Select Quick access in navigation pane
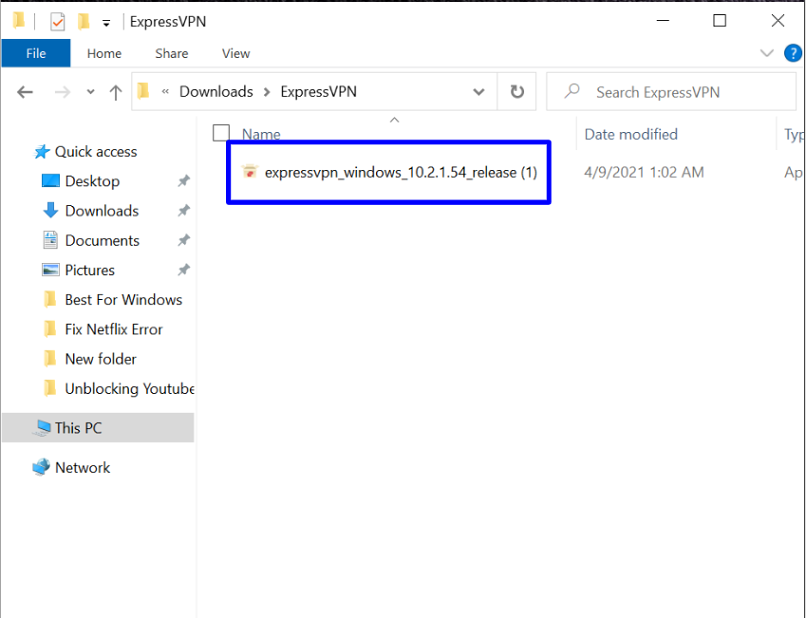Screen dimensions: 806x618 96,152
